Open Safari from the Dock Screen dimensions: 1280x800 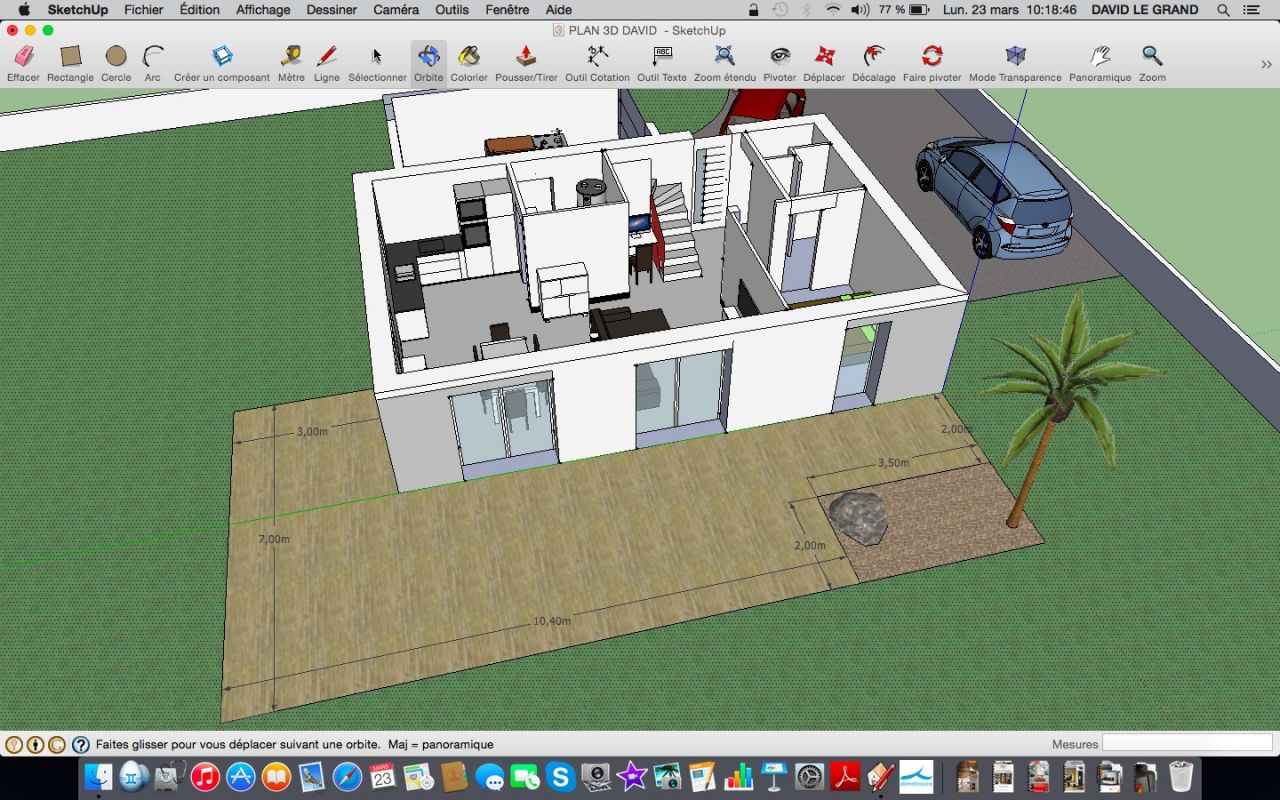tap(347, 777)
